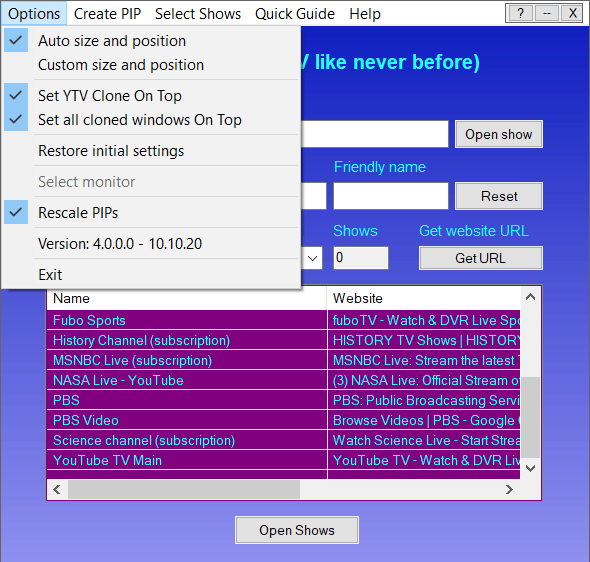Click the Website column header

coord(424,298)
